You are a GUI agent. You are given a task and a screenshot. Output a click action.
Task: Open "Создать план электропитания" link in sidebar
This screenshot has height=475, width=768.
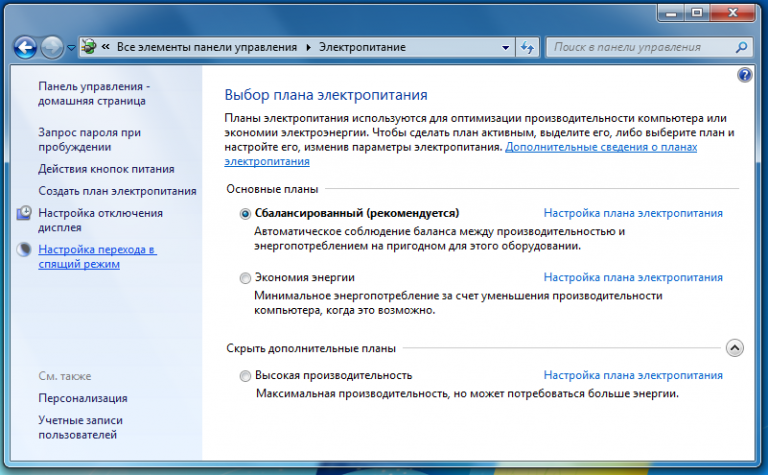tap(117, 191)
